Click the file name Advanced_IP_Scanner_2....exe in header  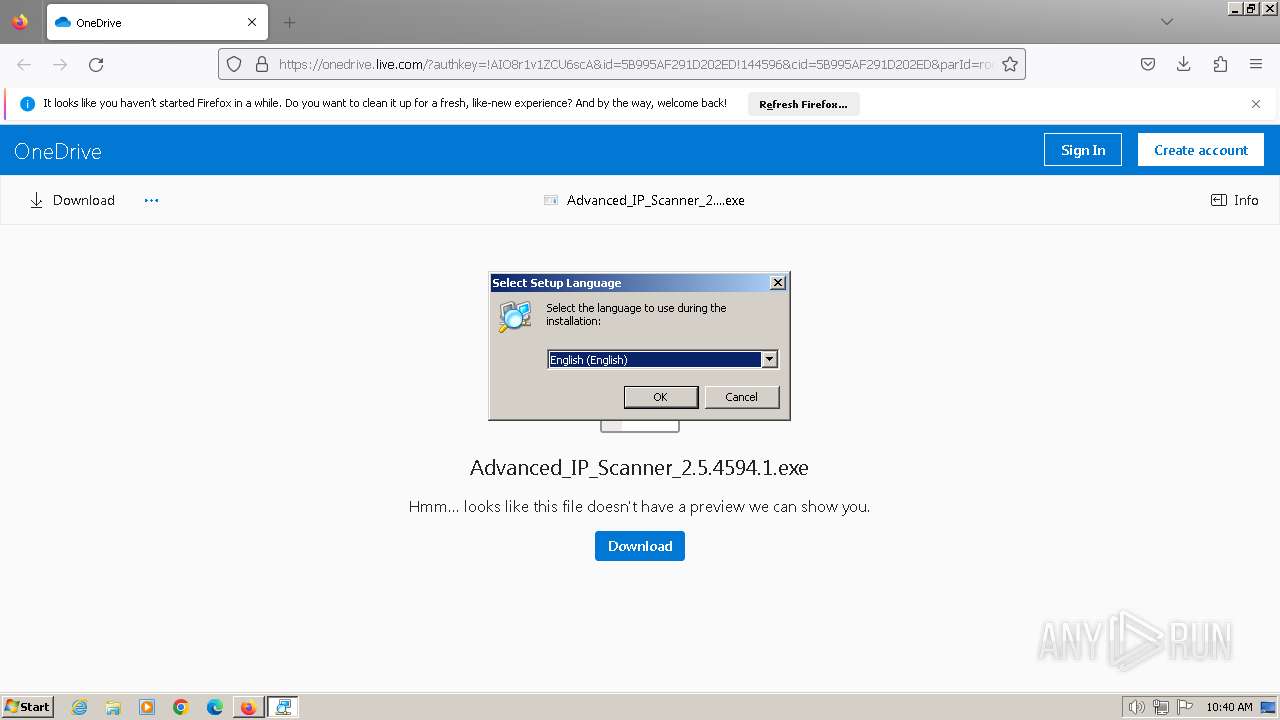(655, 200)
